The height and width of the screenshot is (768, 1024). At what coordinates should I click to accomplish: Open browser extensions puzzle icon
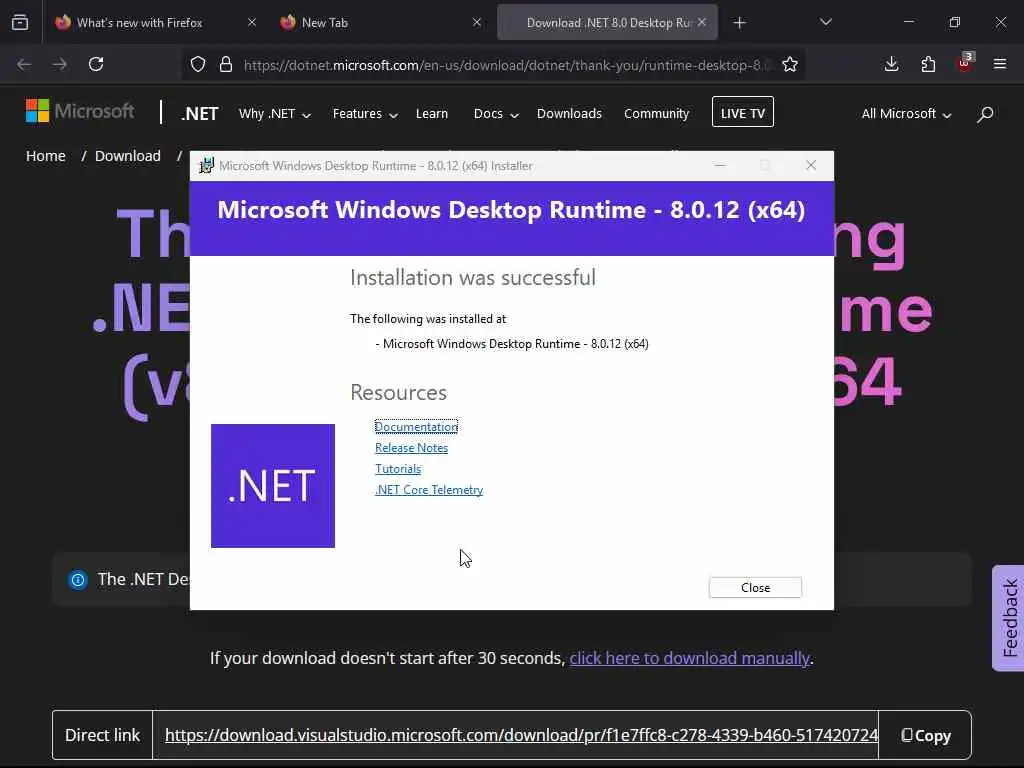[x=928, y=64]
